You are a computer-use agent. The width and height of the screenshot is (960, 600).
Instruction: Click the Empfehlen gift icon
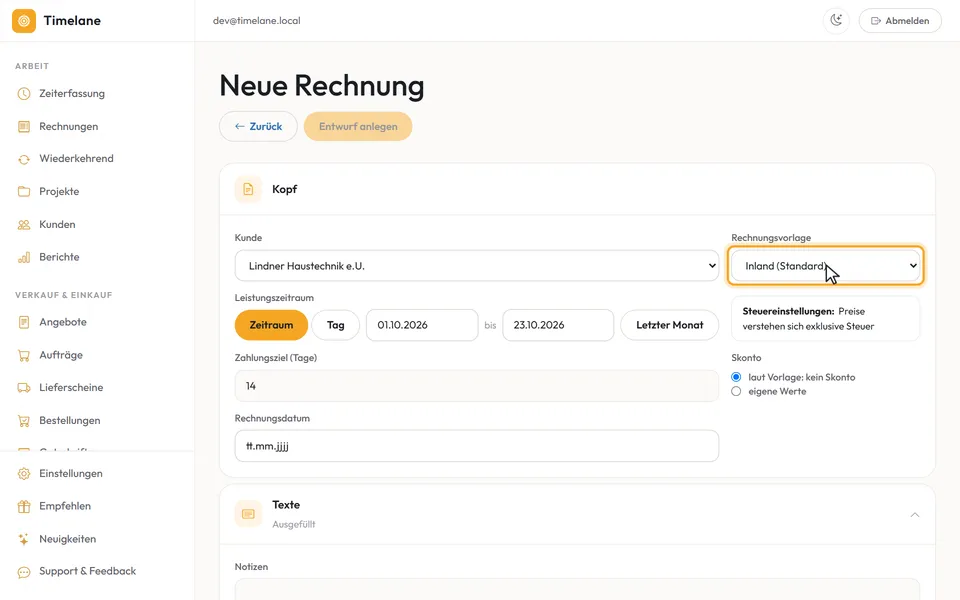(x=24, y=506)
